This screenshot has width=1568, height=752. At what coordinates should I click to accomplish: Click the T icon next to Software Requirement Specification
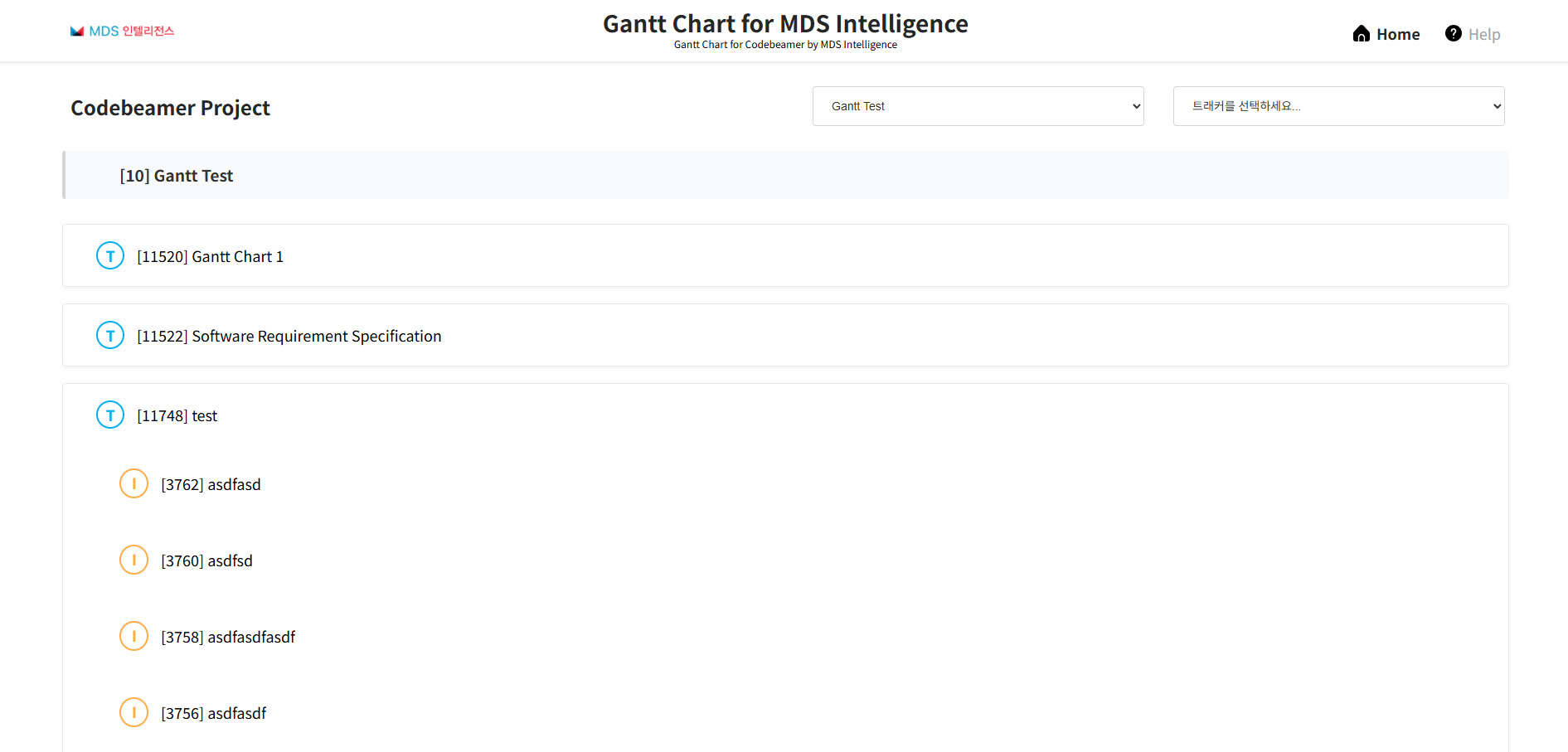coord(109,335)
